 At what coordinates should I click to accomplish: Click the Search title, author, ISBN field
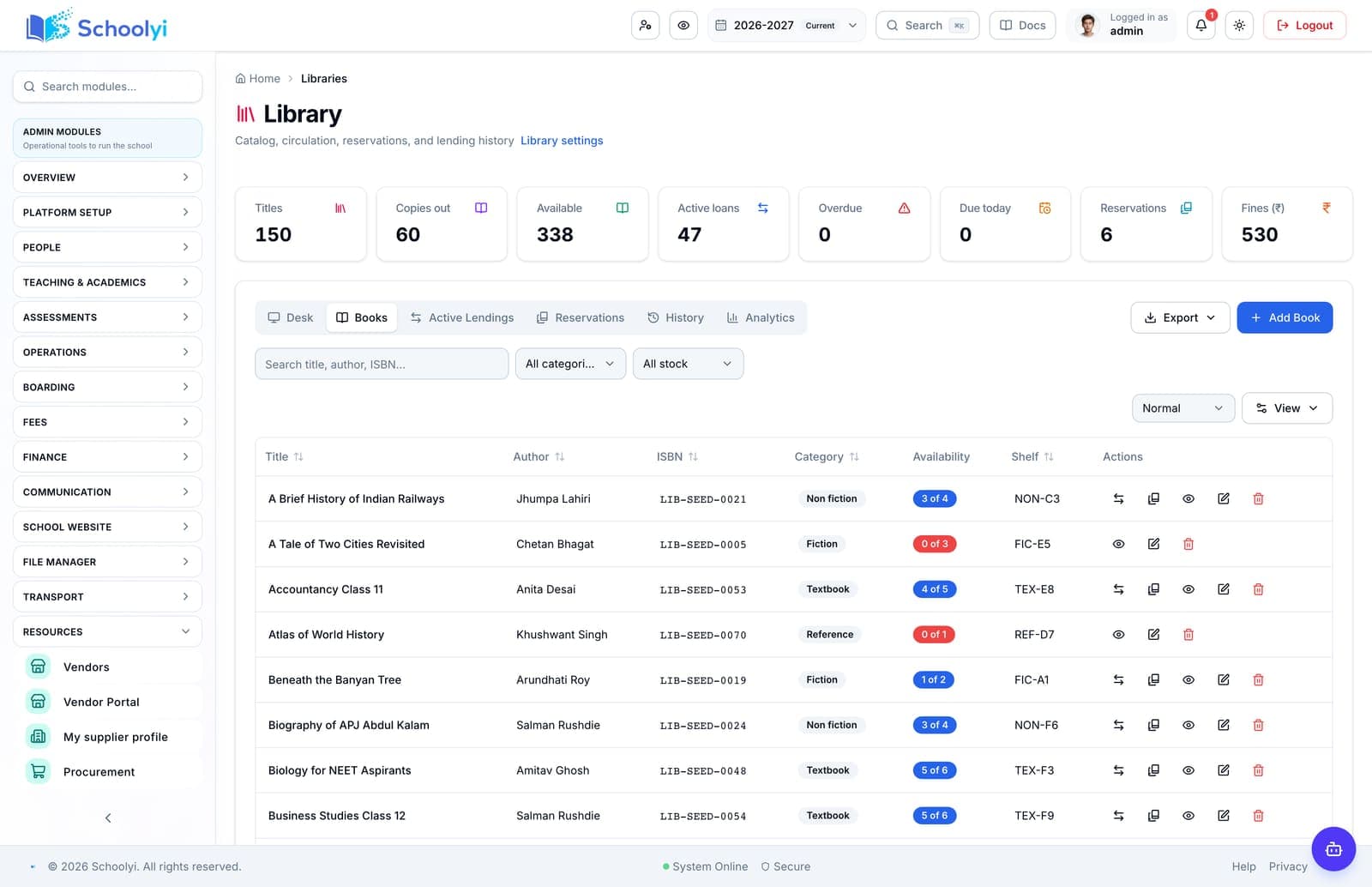coord(382,364)
